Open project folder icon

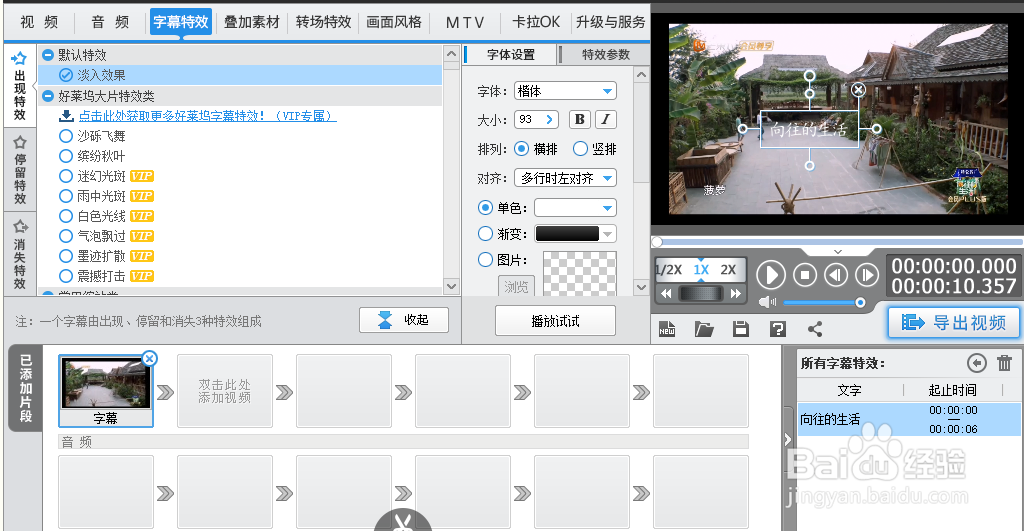[x=703, y=329]
